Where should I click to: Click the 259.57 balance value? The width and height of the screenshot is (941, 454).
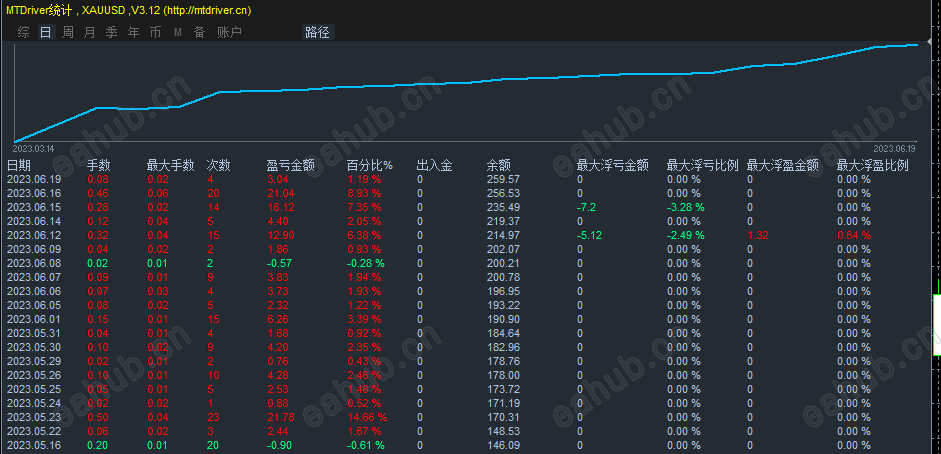tap(503, 179)
